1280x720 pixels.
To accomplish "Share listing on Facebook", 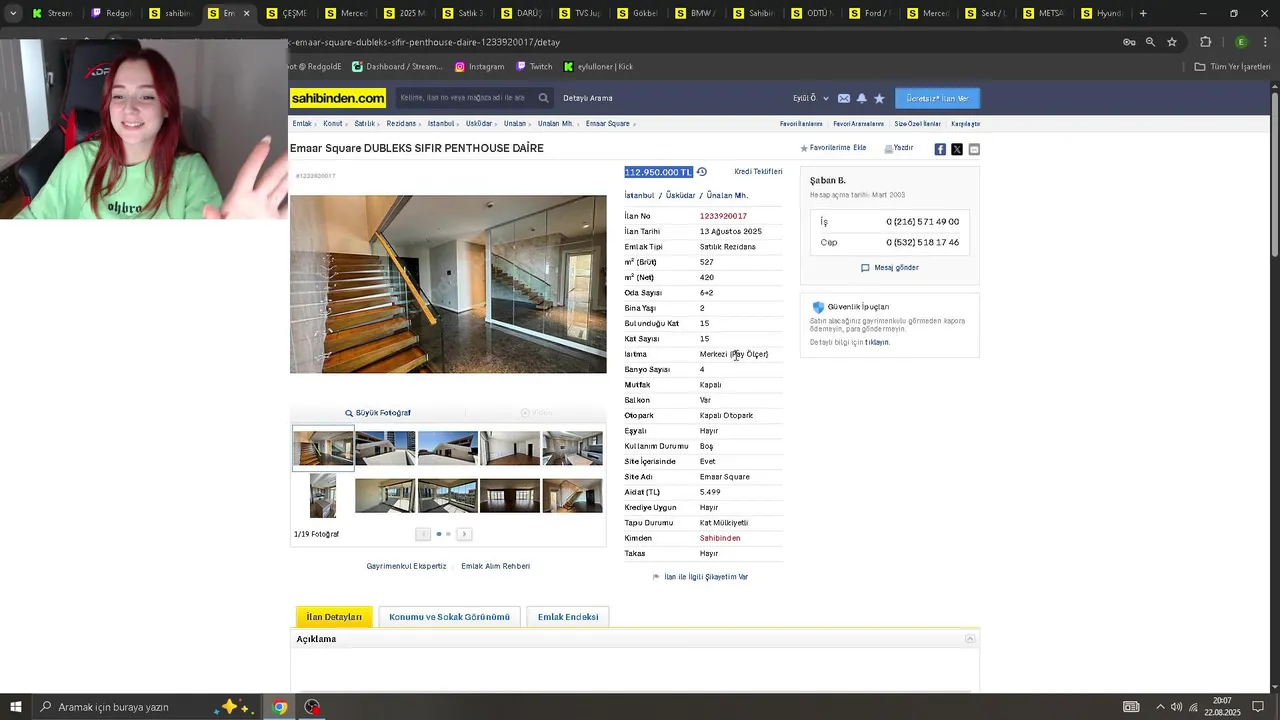I will click(940, 149).
